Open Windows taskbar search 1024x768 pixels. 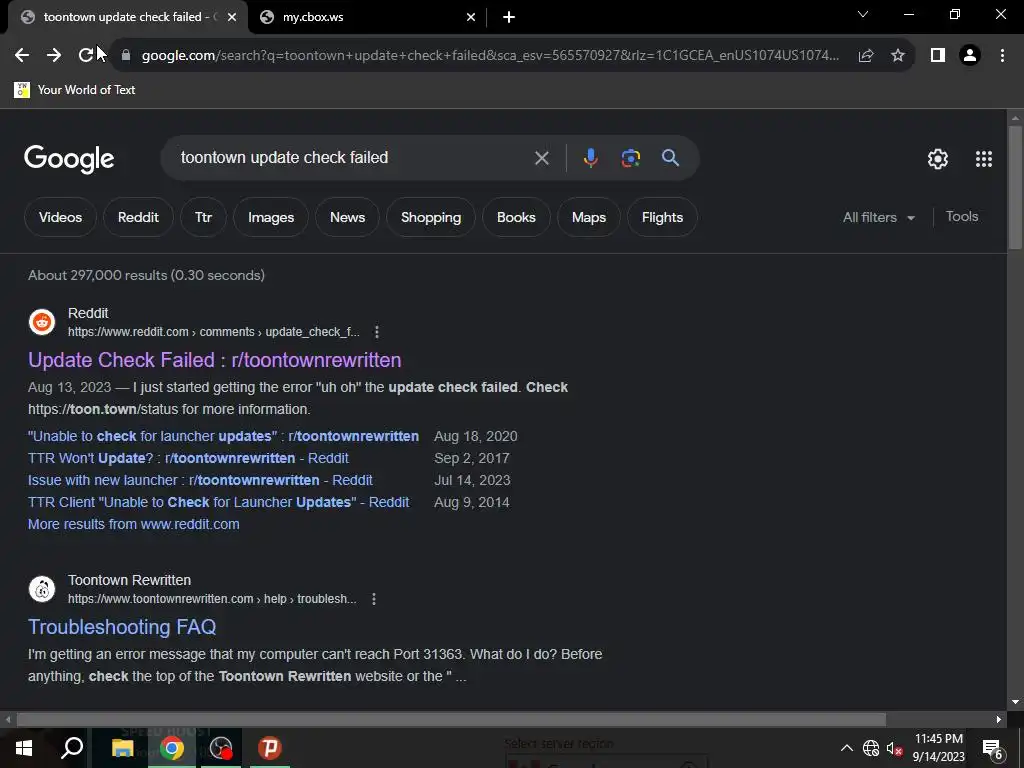tap(72, 748)
